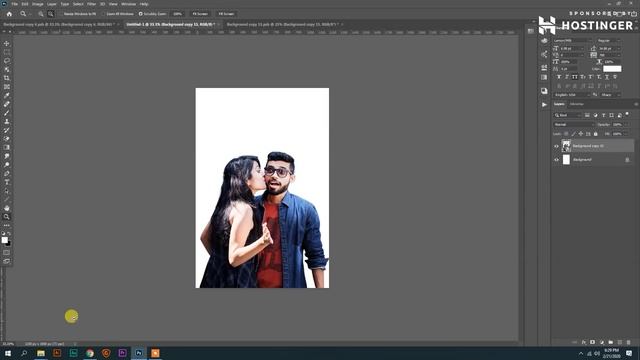
Task: Open the Image menu
Action: 37,4
